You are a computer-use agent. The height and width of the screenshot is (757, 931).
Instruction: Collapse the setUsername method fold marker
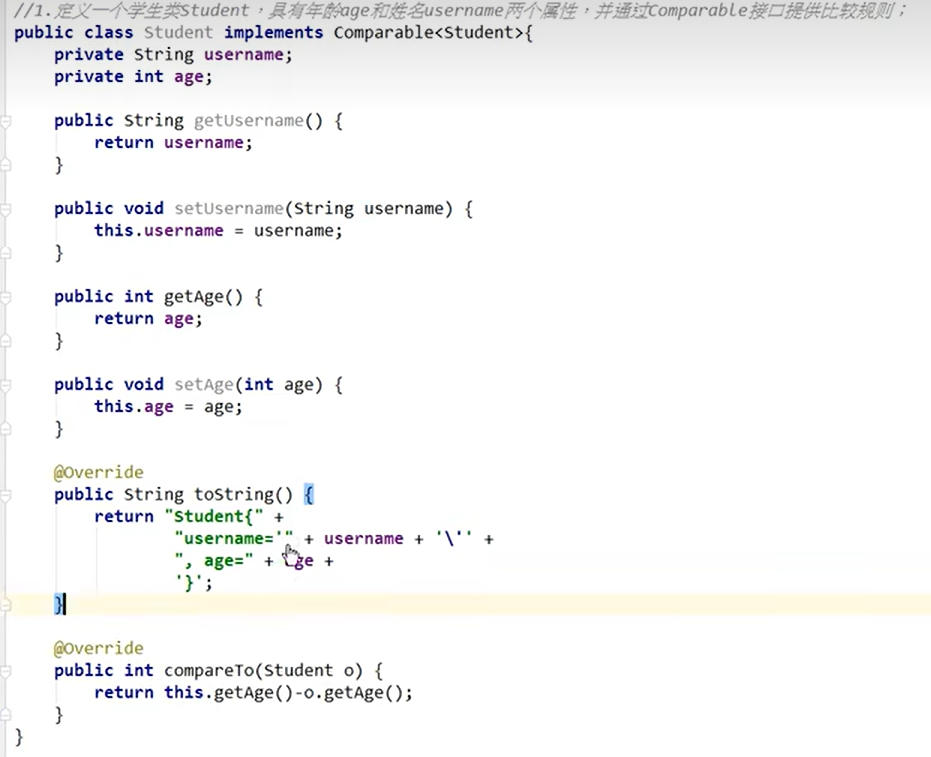(x=5, y=209)
